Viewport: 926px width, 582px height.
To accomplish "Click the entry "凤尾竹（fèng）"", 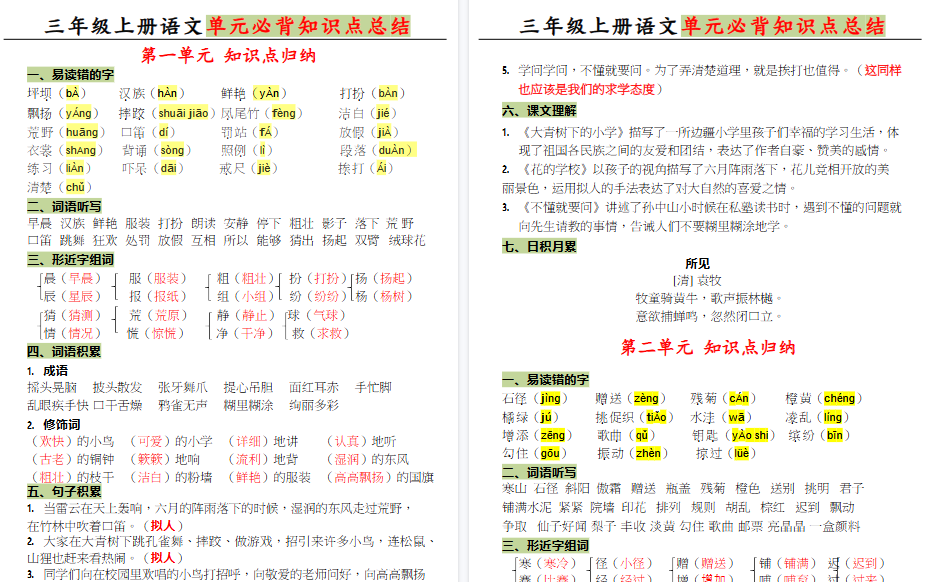I will coord(262,113).
